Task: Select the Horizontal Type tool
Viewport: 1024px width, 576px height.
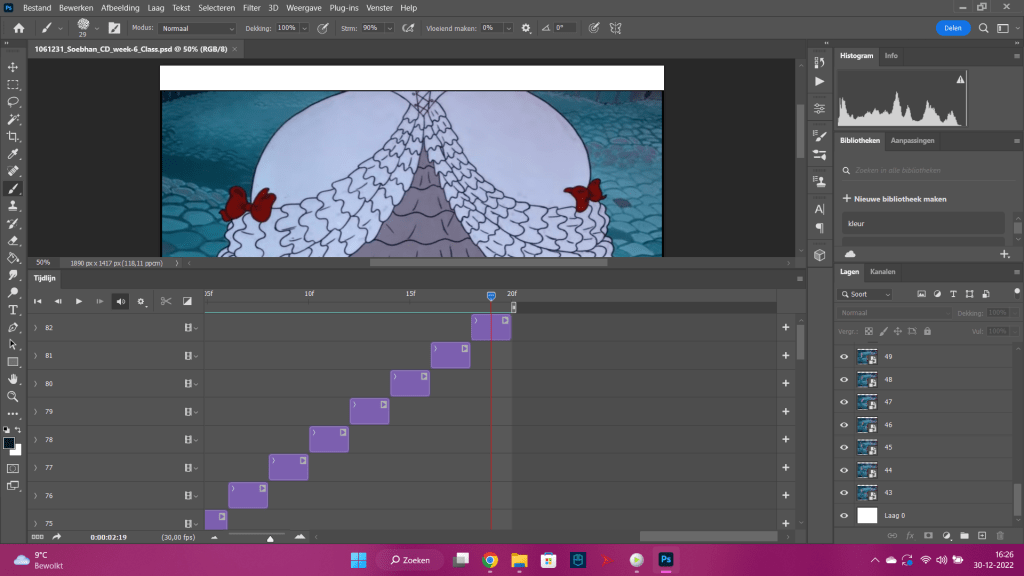Action: [x=13, y=310]
